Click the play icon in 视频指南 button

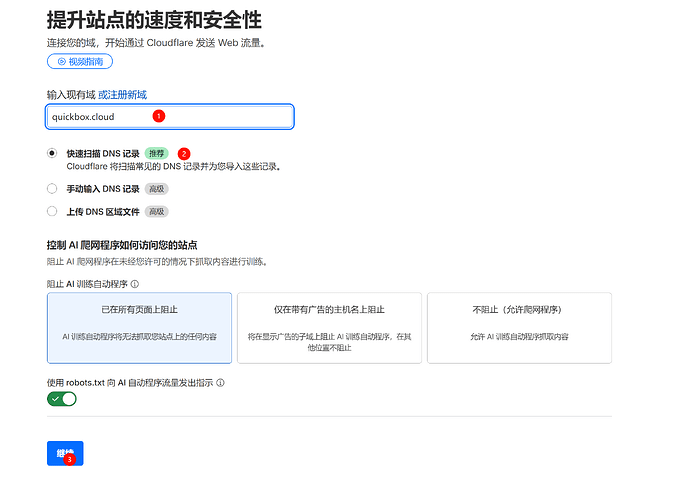click(x=62, y=62)
